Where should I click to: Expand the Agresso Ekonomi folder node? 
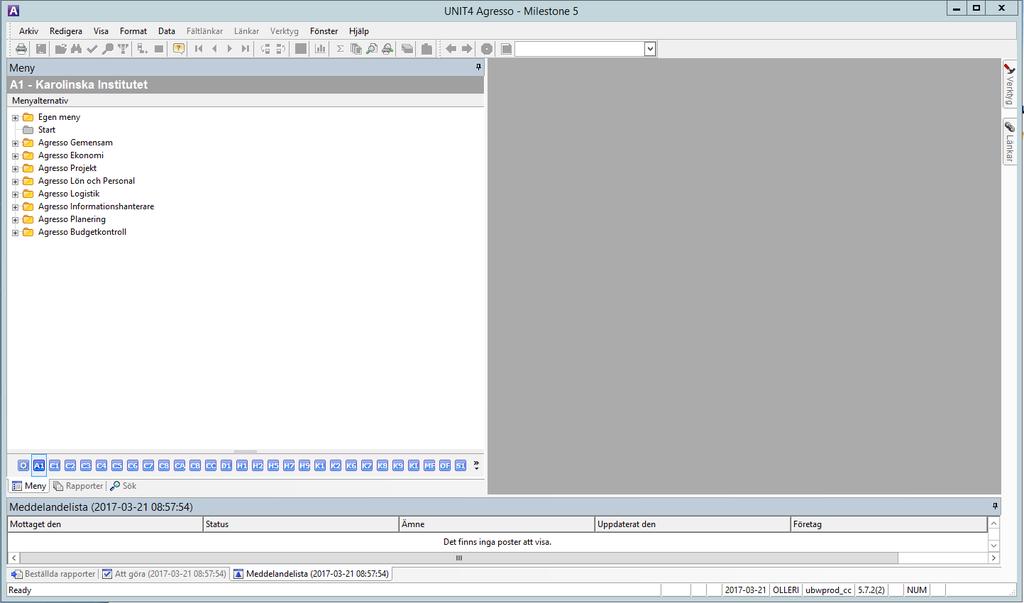coord(15,156)
